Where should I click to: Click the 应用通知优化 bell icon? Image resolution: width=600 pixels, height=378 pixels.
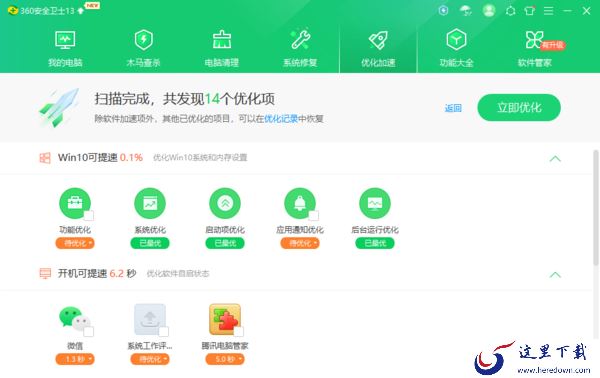click(300, 203)
